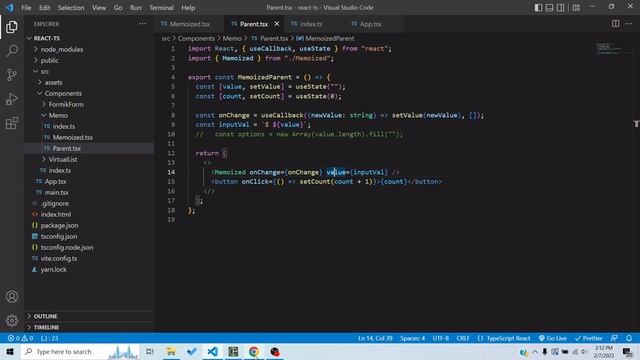Image resolution: width=640 pixels, height=360 pixels.
Task: Open the Edit menu
Action: pyautogui.click(x=44, y=8)
